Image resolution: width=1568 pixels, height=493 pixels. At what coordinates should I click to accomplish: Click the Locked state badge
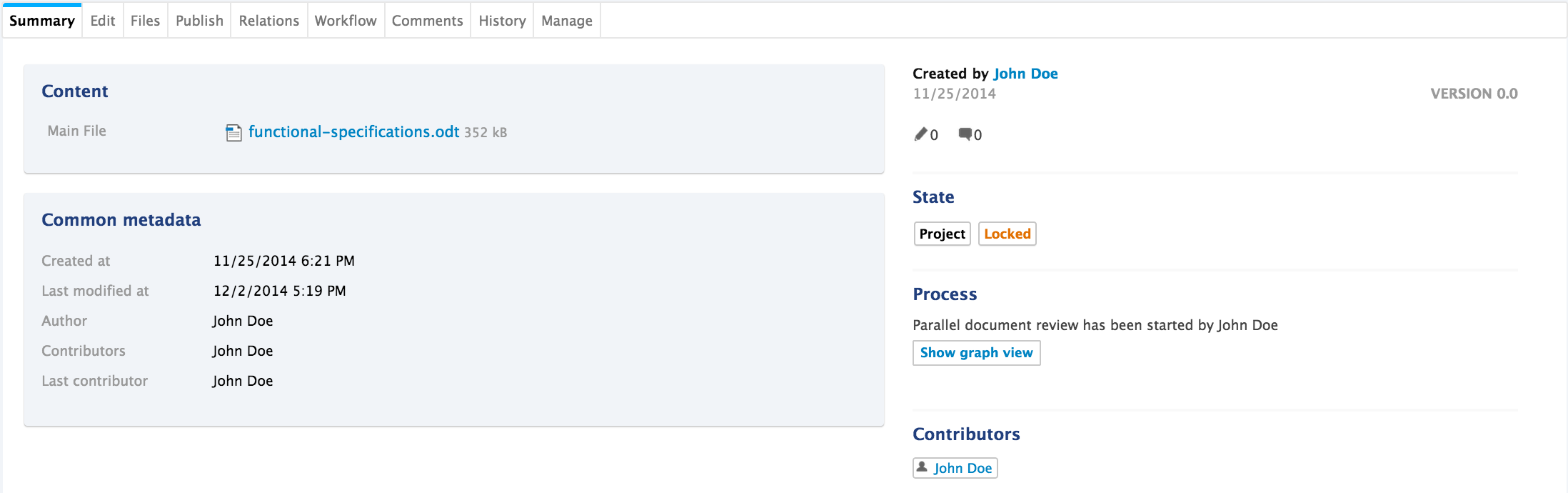pos(1007,234)
